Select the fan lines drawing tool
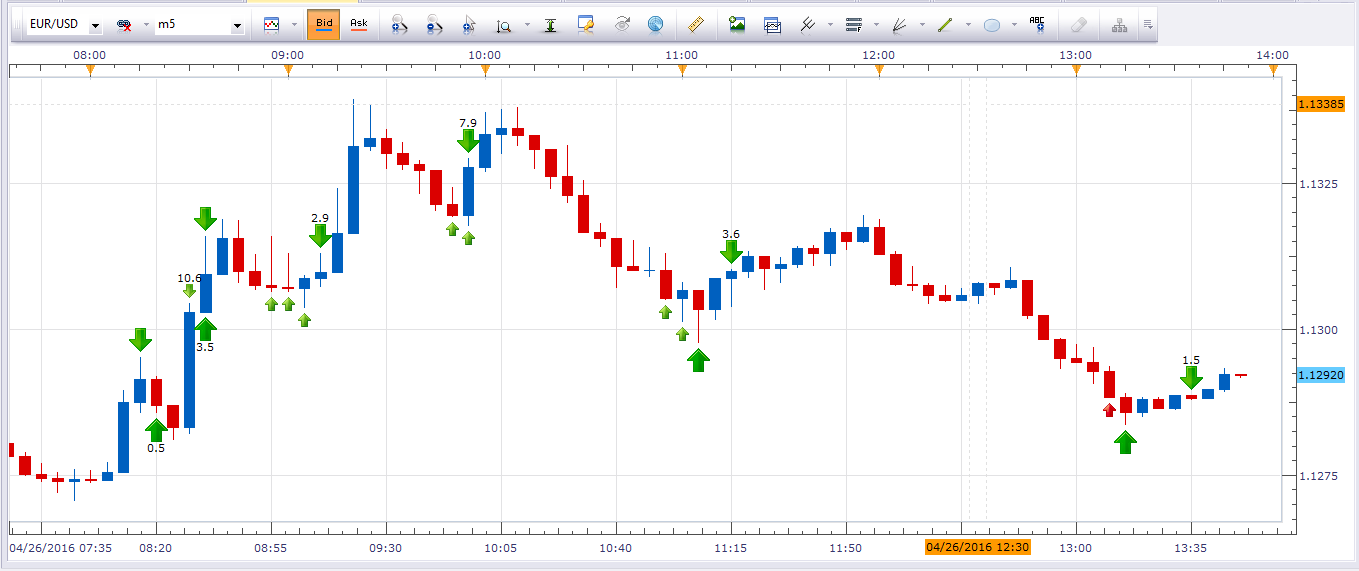Image resolution: width=1359 pixels, height=571 pixels. 899,24
